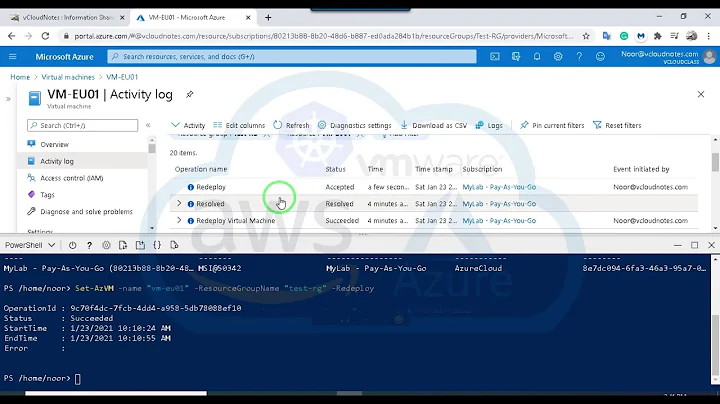The image size is (720, 404).
Task: Refresh the activity log
Action: (291, 125)
